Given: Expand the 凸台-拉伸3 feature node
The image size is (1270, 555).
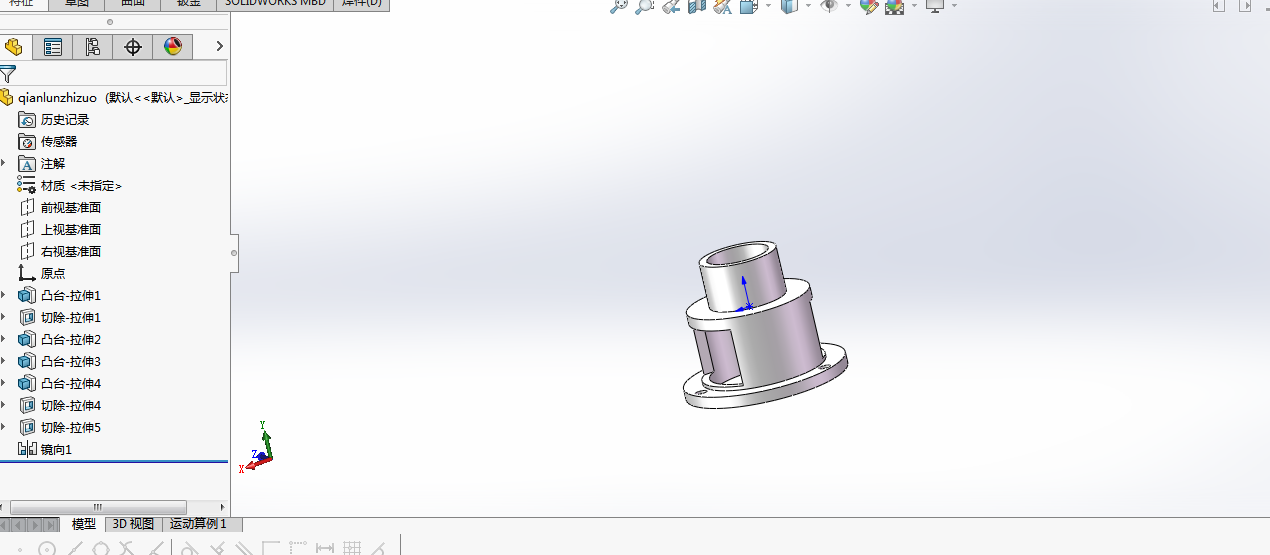Looking at the screenshot, I should click(x=4, y=361).
